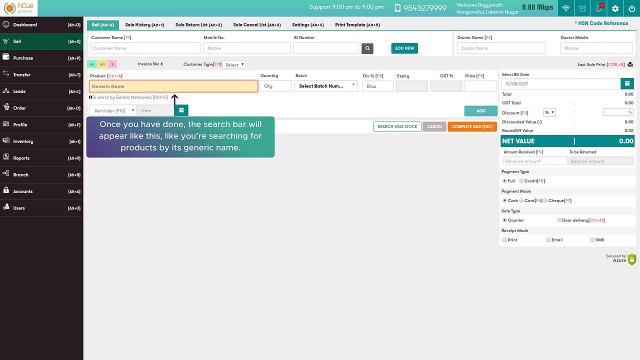Viewport: 640px width, 360px height.
Task: Click the ADD product button
Action: [x=481, y=111]
